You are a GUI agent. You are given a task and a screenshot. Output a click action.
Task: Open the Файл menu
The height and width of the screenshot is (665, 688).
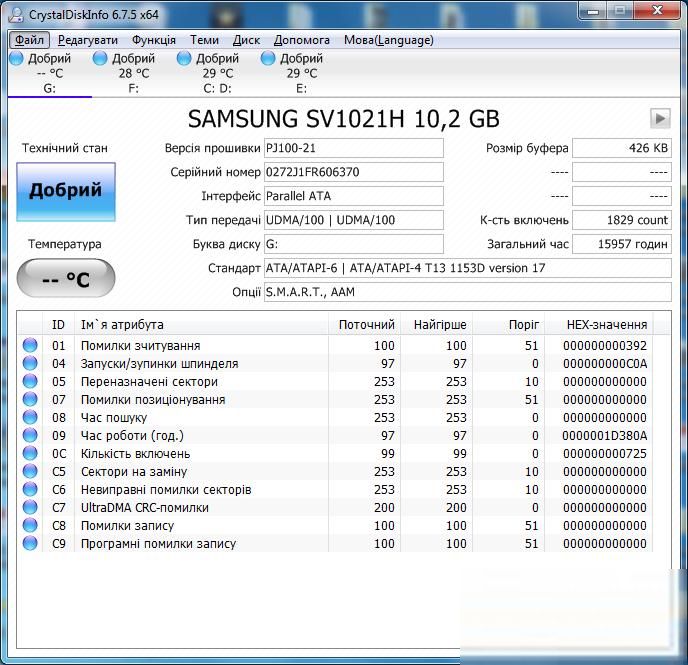click(x=29, y=40)
